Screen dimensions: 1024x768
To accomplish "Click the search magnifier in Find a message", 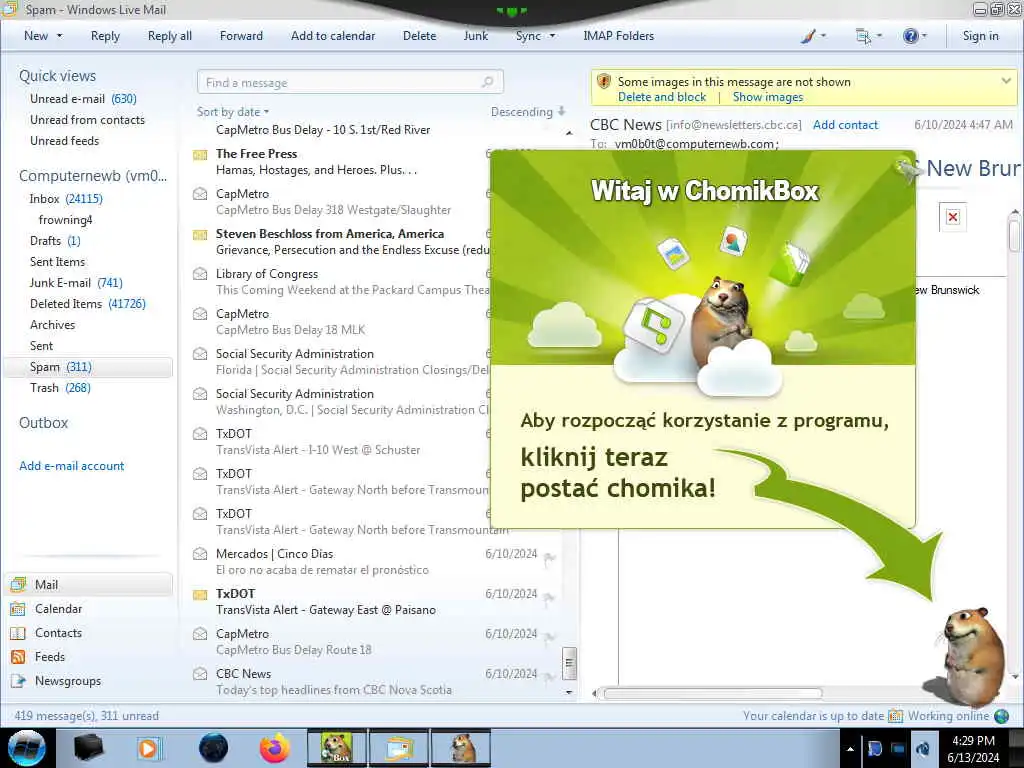I will (487, 82).
